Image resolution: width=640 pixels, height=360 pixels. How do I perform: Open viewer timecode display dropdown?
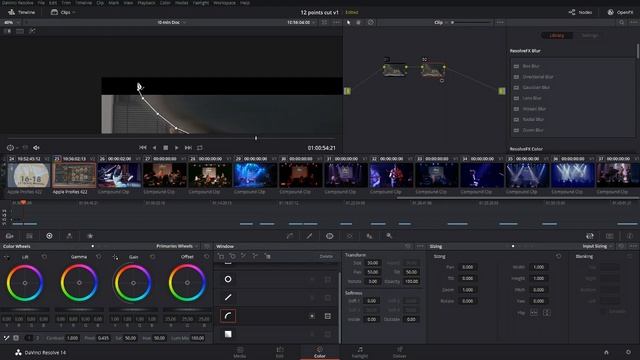pos(301,22)
